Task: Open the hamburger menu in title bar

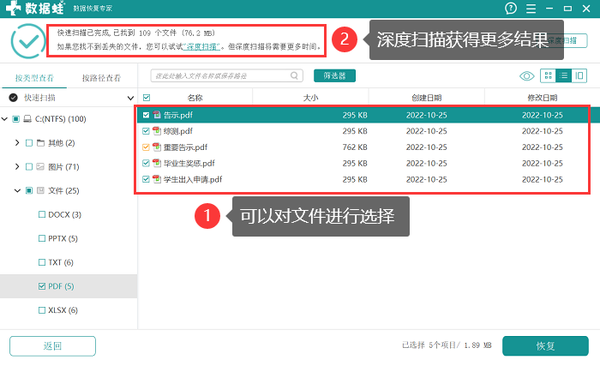Action: coord(531,8)
